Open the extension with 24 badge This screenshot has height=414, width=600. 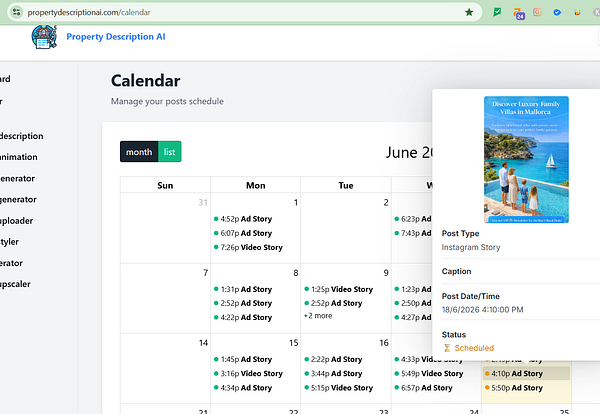[518, 13]
